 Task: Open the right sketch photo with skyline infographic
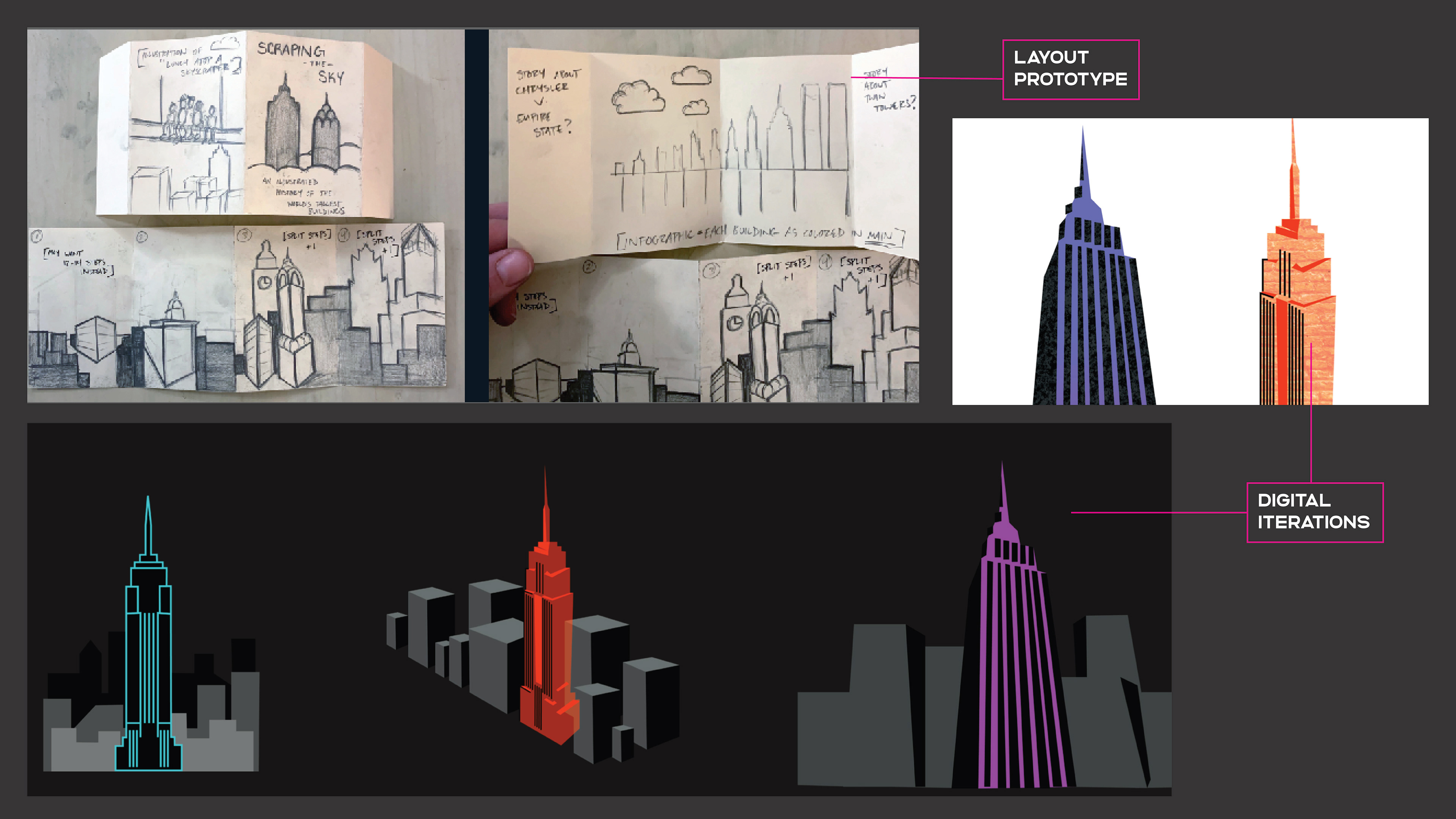pyautogui.click(x=704, y=215)
